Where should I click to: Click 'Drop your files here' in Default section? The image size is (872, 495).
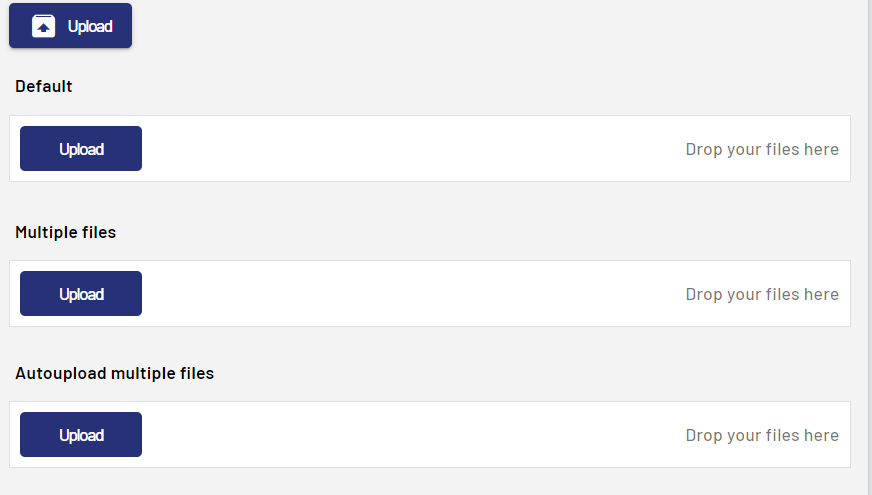pos(762,149)
